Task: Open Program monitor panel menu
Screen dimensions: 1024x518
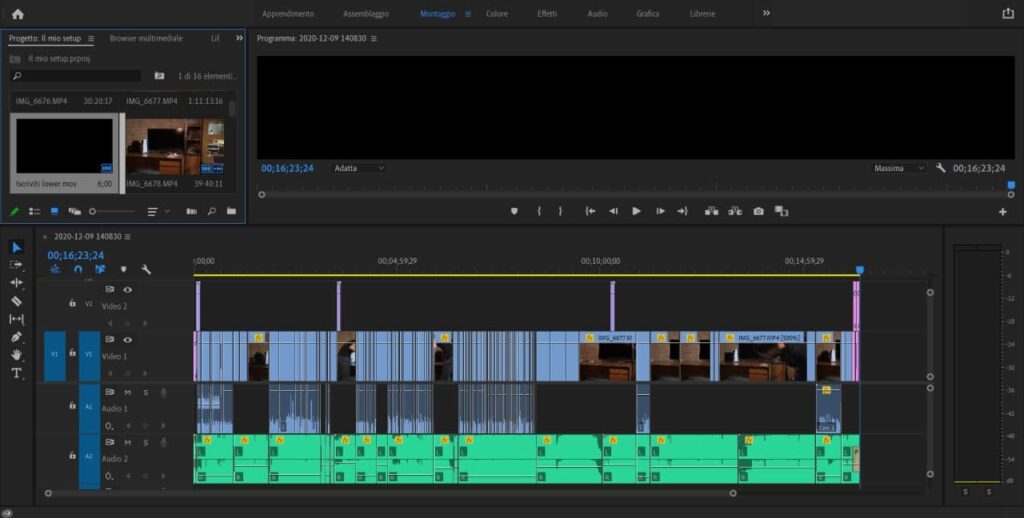Action: [x=374, y=39]
